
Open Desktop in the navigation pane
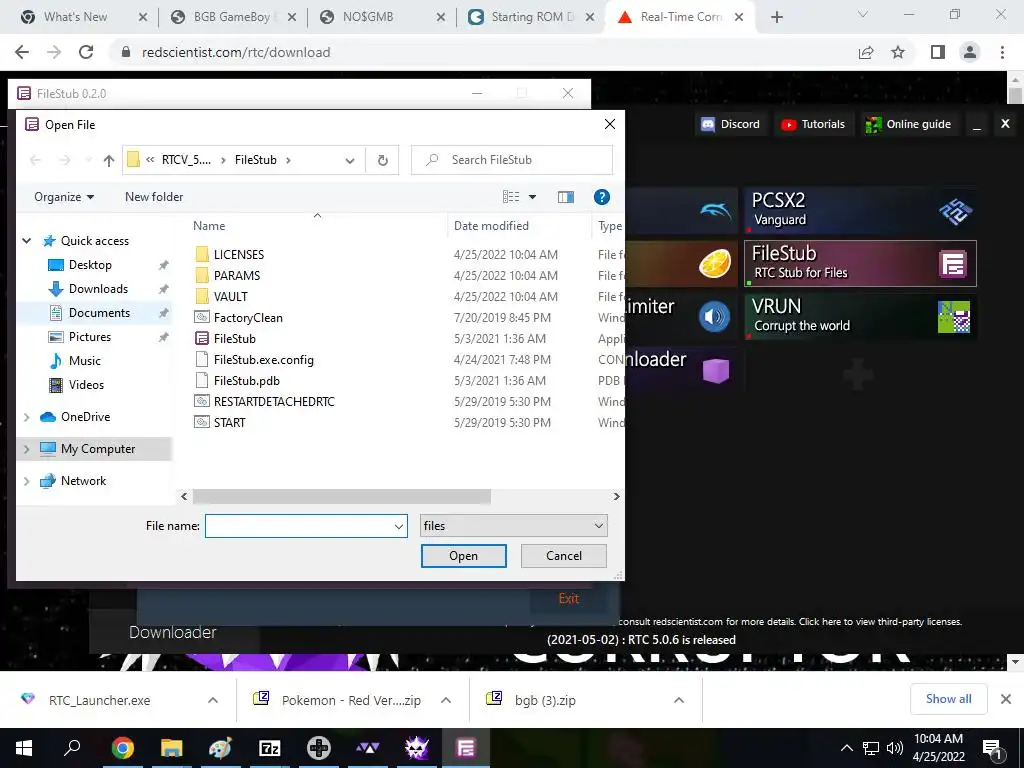[x=90, y=265]
